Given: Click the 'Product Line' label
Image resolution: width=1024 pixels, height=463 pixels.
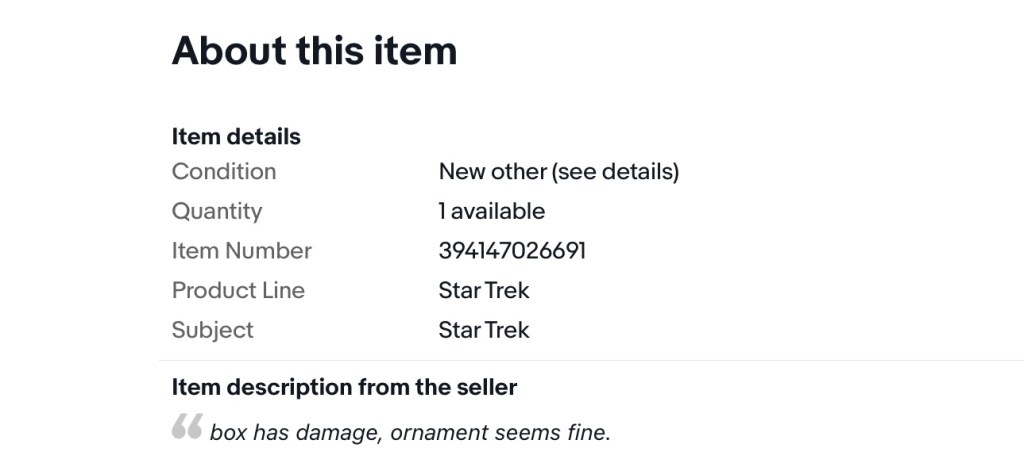Looking at the screenshot, I should 238,290.
